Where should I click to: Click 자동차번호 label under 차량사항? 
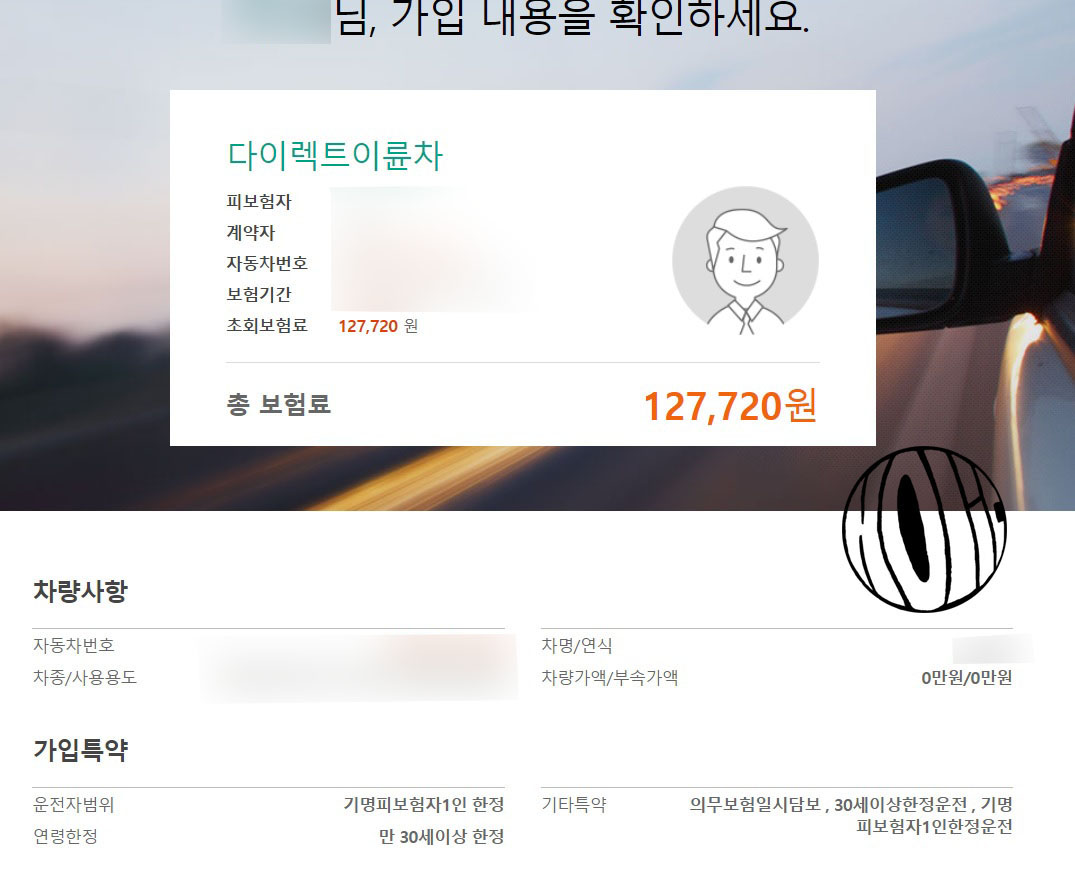pyautogui.click(x=74, y=645)
